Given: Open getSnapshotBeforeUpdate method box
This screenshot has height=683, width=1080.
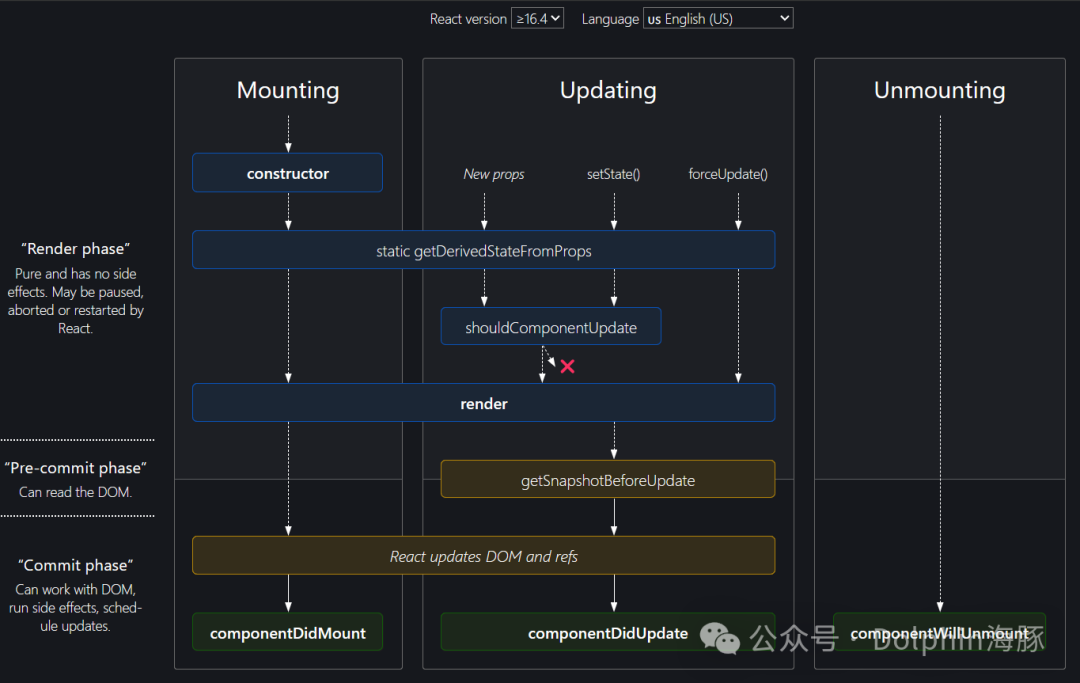Looking at the screenshot, I should pyautogui.click(x=608, y=479).
